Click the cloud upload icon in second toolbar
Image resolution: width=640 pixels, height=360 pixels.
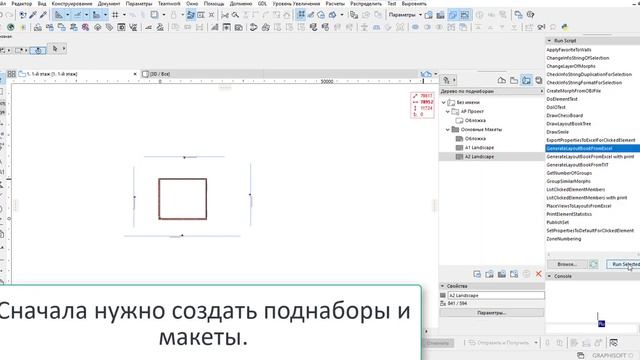tap(98, 27)
